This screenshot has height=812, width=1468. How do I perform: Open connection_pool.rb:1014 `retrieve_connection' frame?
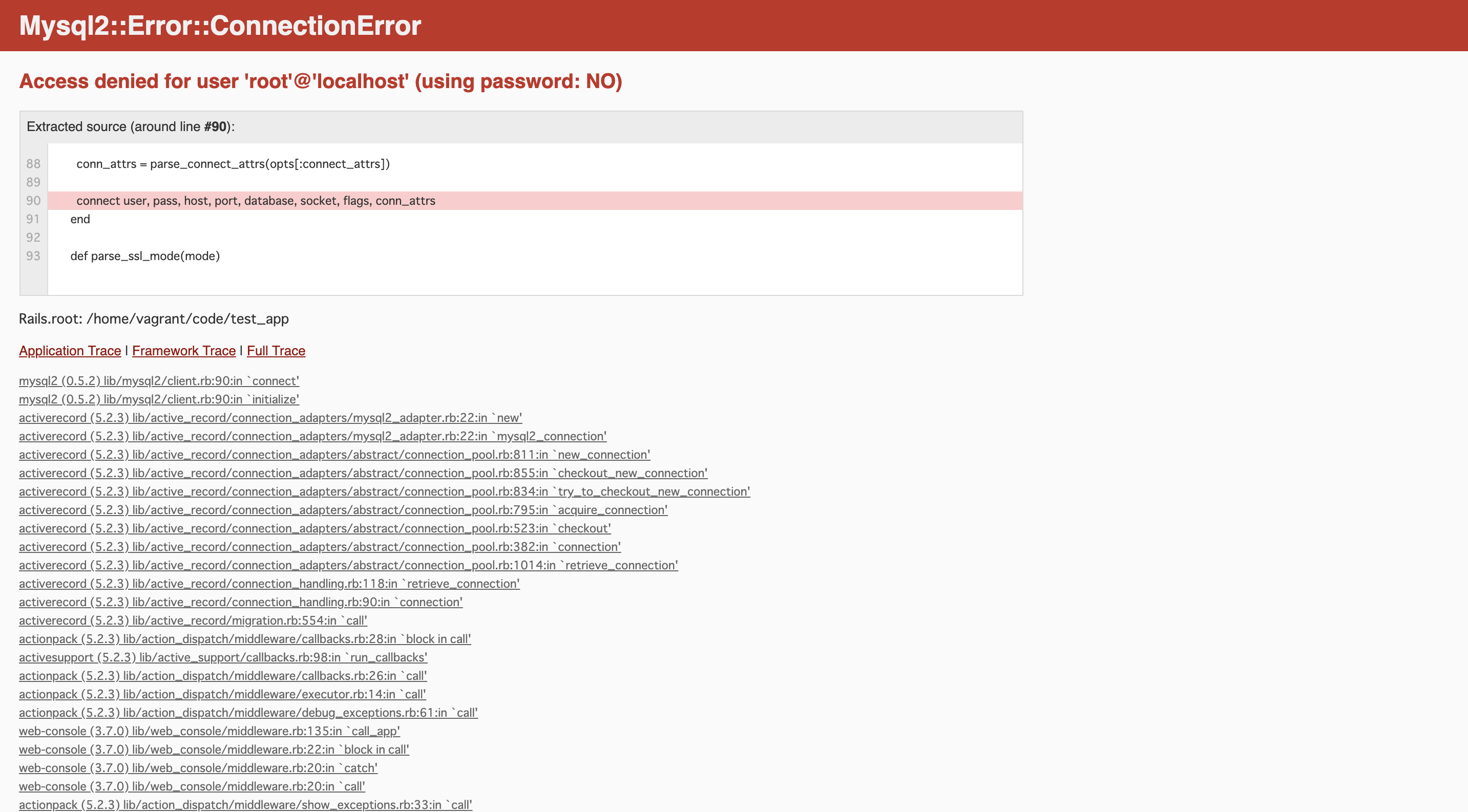point(348,565)
